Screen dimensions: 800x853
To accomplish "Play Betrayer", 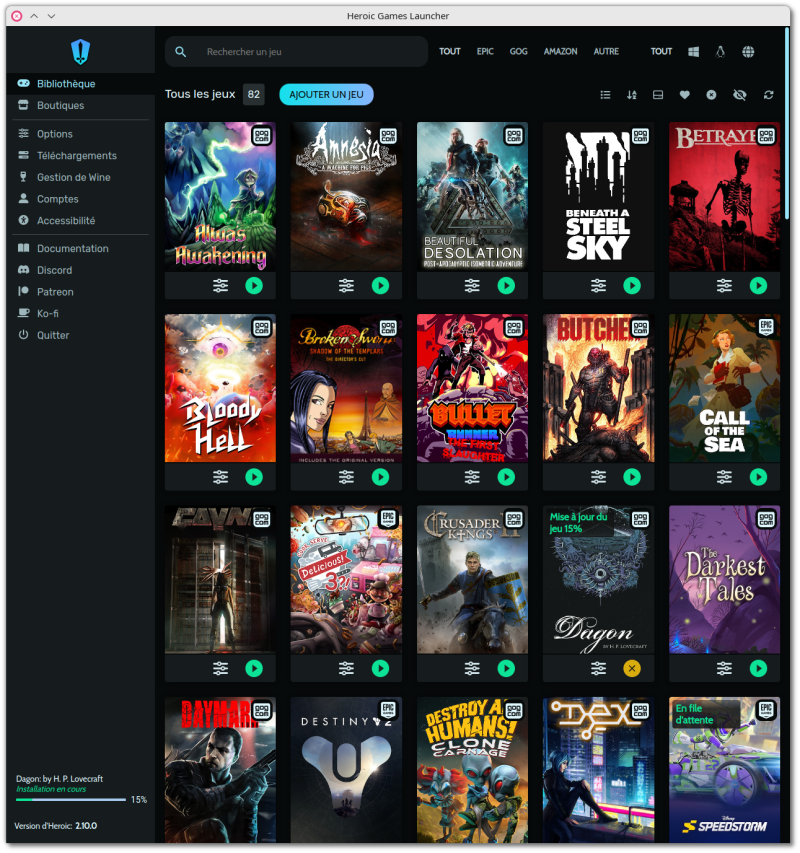I will click(758, 286).
